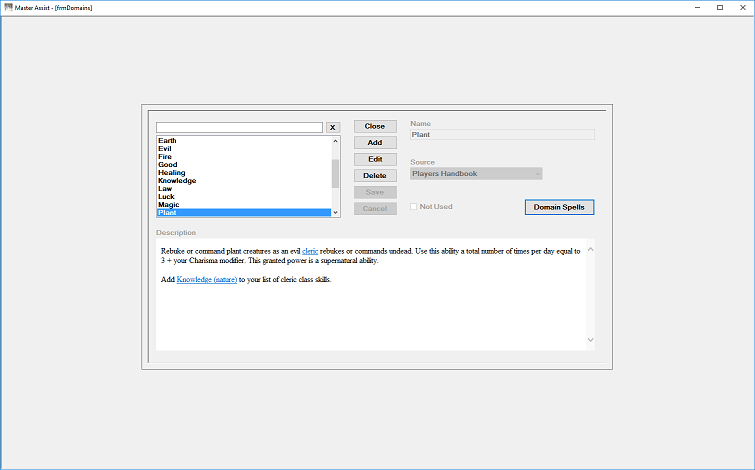The image size is (755, 470).
Task: Close the Master Assist window
Action: (742, 8)
